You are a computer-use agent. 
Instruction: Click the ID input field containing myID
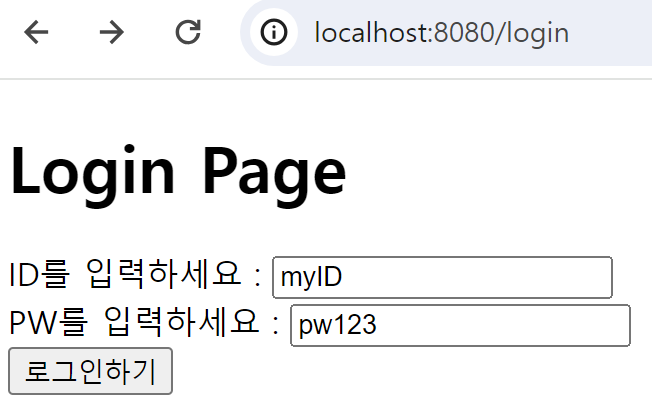pyautogui.click(x=442, y=277)
